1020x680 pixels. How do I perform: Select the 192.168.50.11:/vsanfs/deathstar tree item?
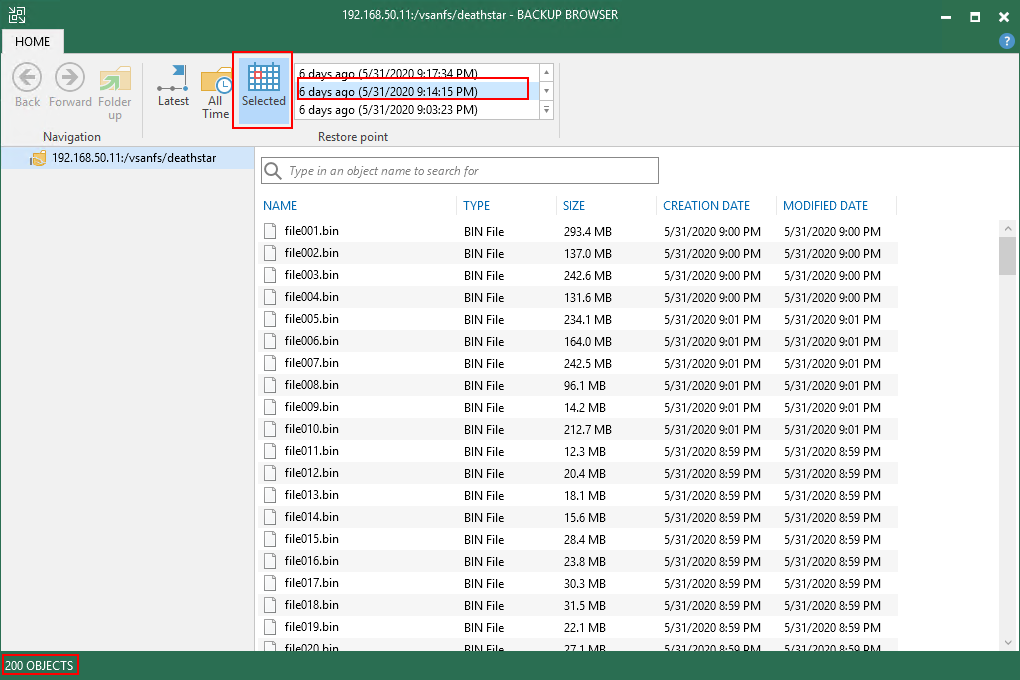pyautogui.click(x=130, y=158)
